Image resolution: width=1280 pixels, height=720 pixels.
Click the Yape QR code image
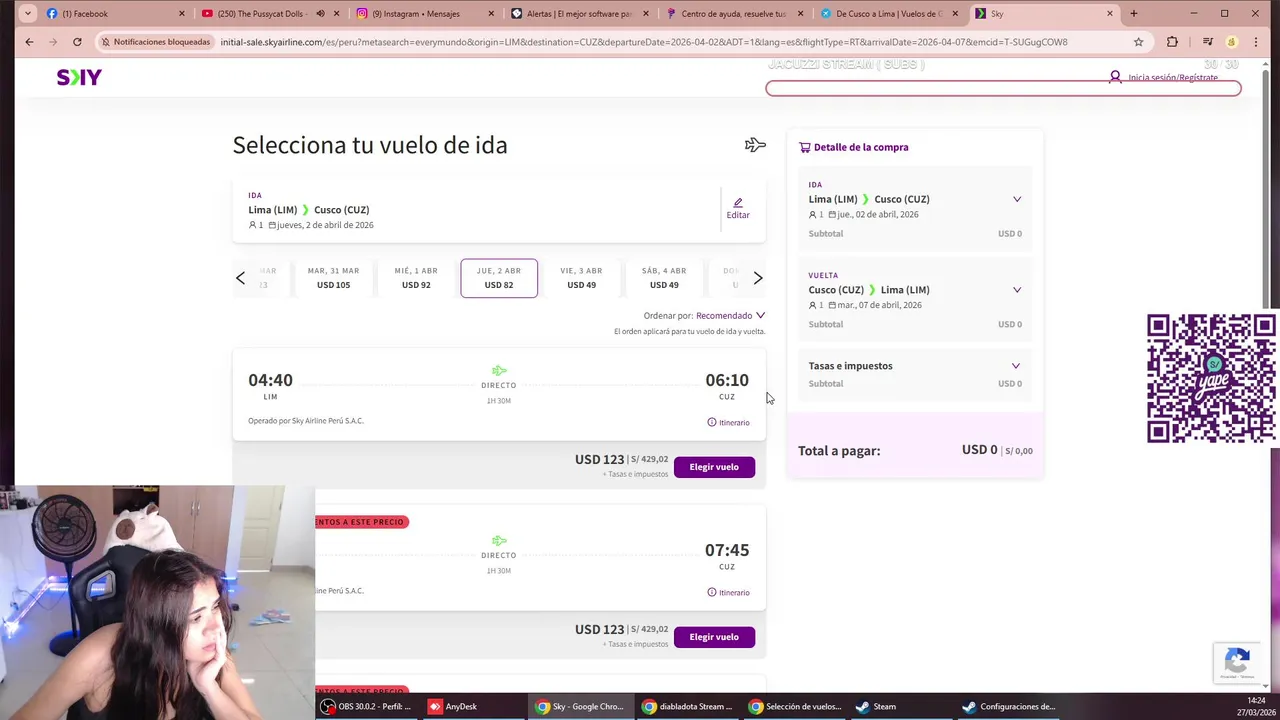1211,378
